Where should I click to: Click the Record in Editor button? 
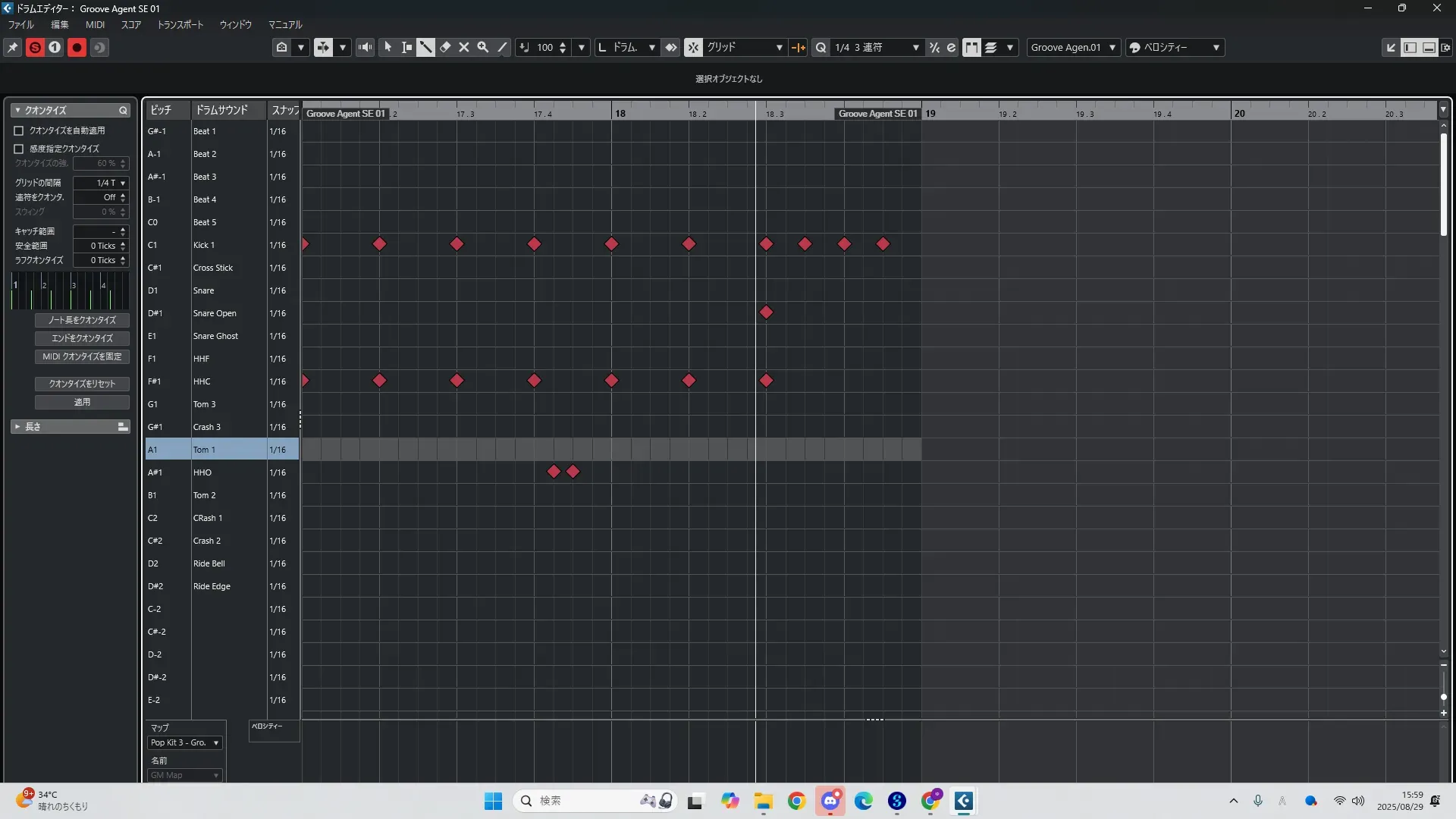[x=77, y=47]
